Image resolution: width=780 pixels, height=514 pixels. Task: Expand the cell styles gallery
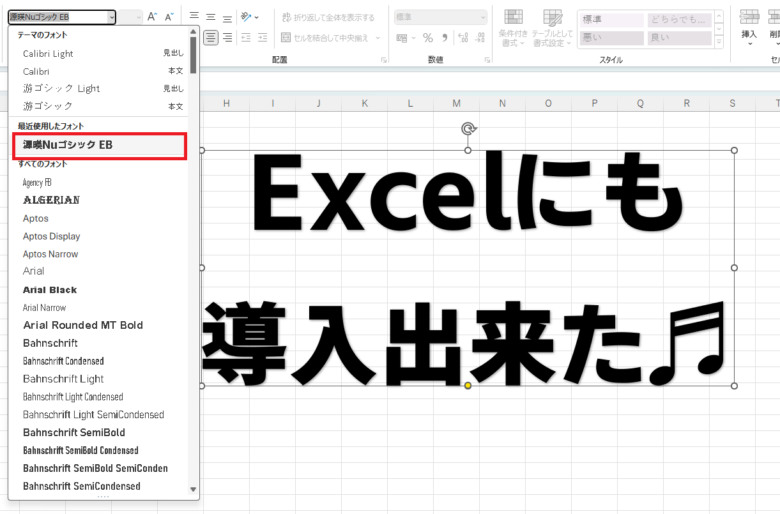point(718,39)
